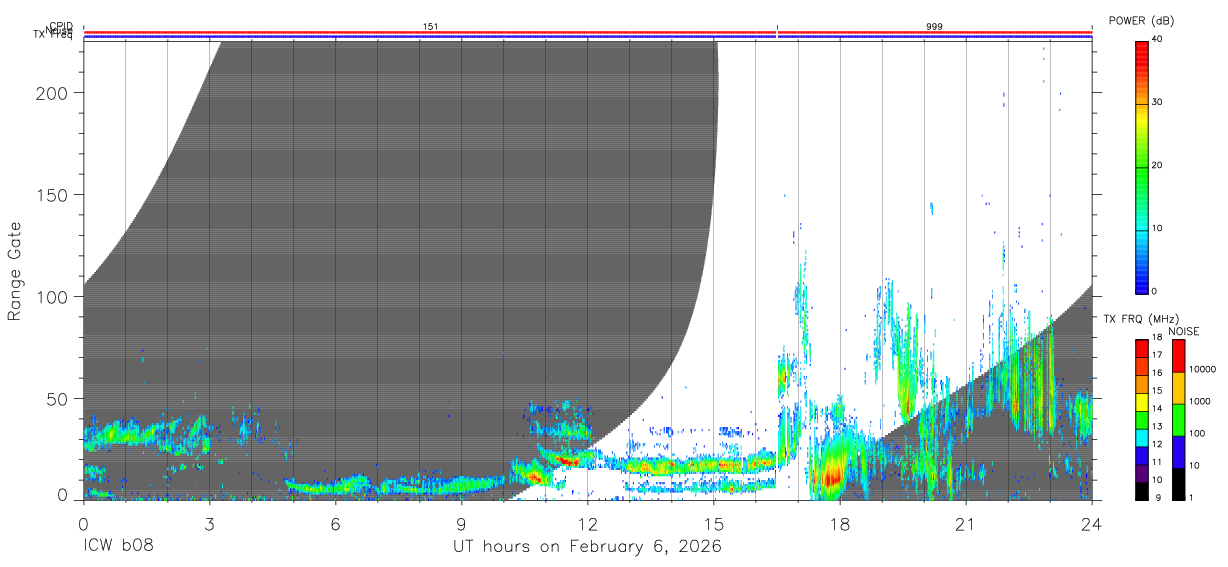The image size is (1228, 567).
Task: Select the yellow 14 MHz frequency swatch
Action: click(1141, 403)
